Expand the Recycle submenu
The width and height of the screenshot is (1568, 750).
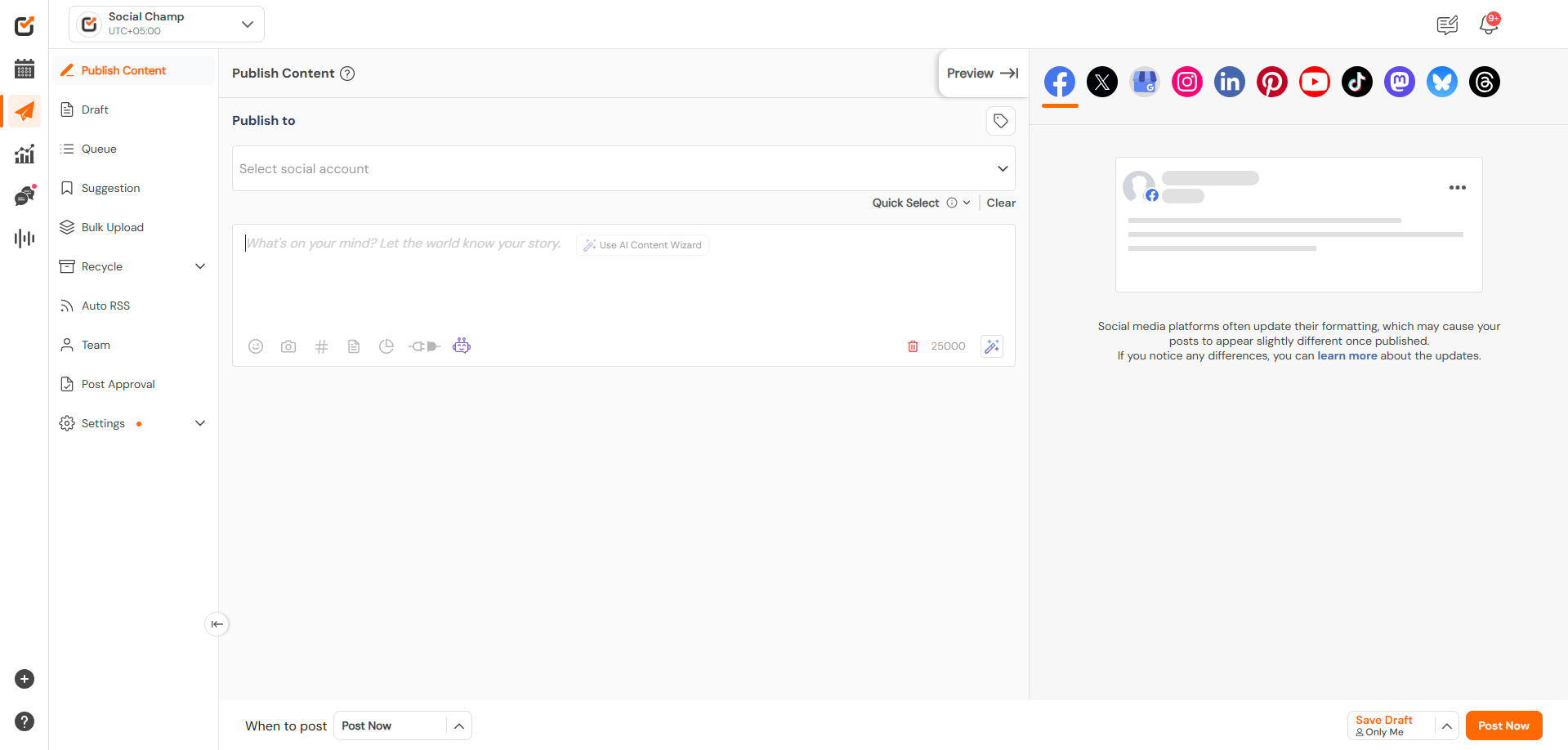[200, 266]
